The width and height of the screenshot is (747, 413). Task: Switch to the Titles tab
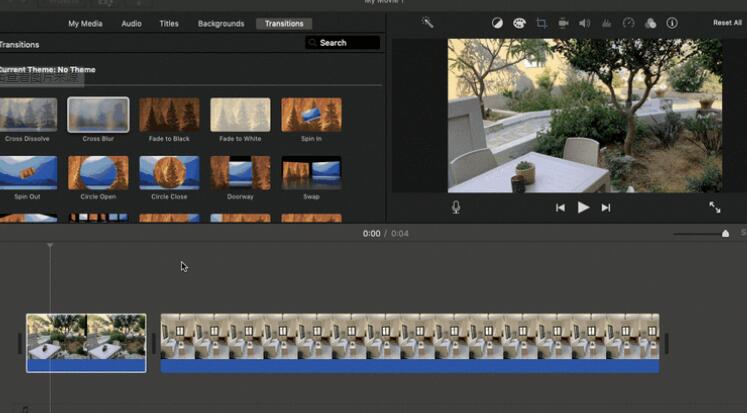click(169, 23)
